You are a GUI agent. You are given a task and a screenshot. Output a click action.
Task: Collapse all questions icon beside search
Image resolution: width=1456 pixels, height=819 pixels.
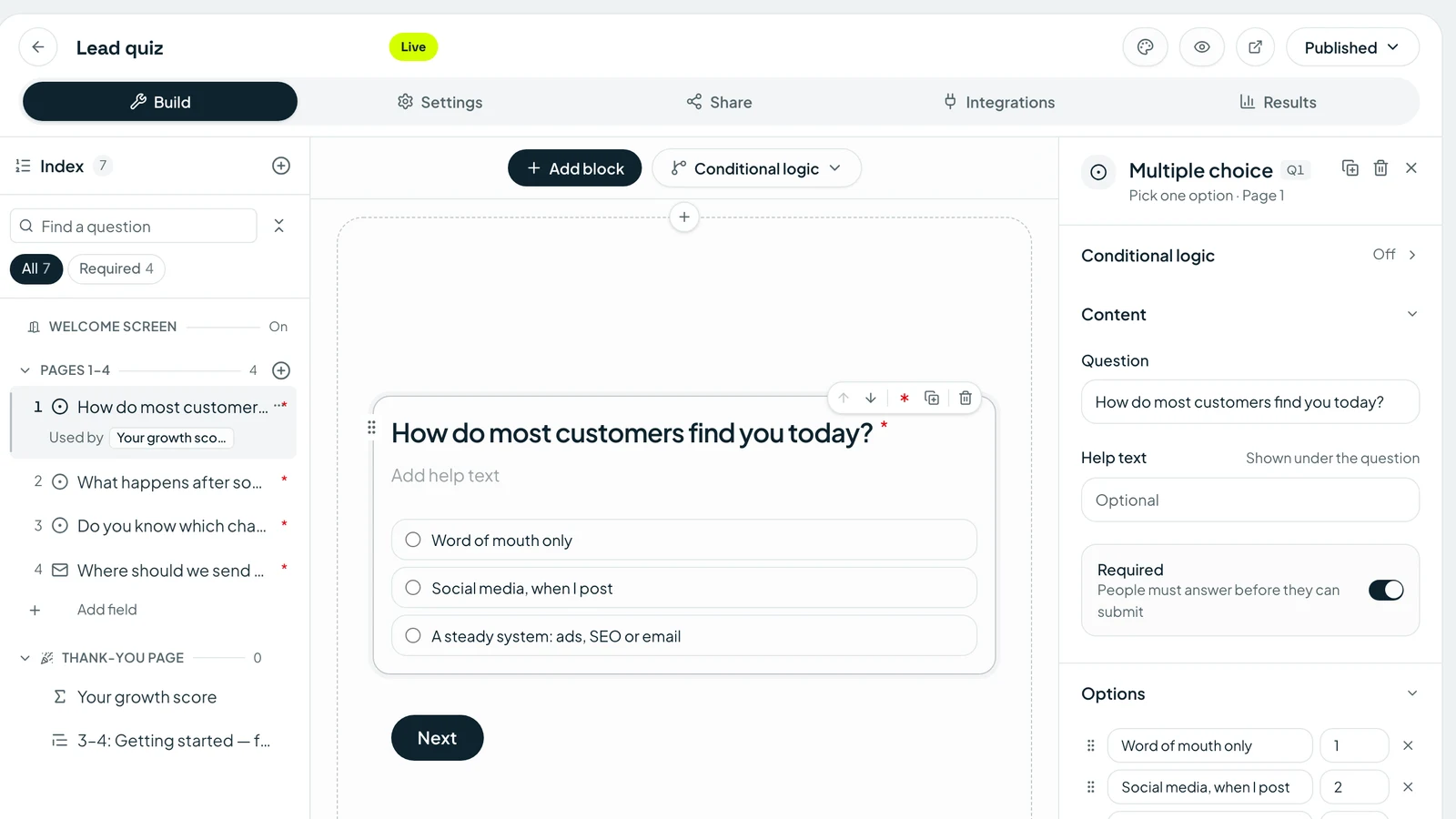(x=279, y=226)
